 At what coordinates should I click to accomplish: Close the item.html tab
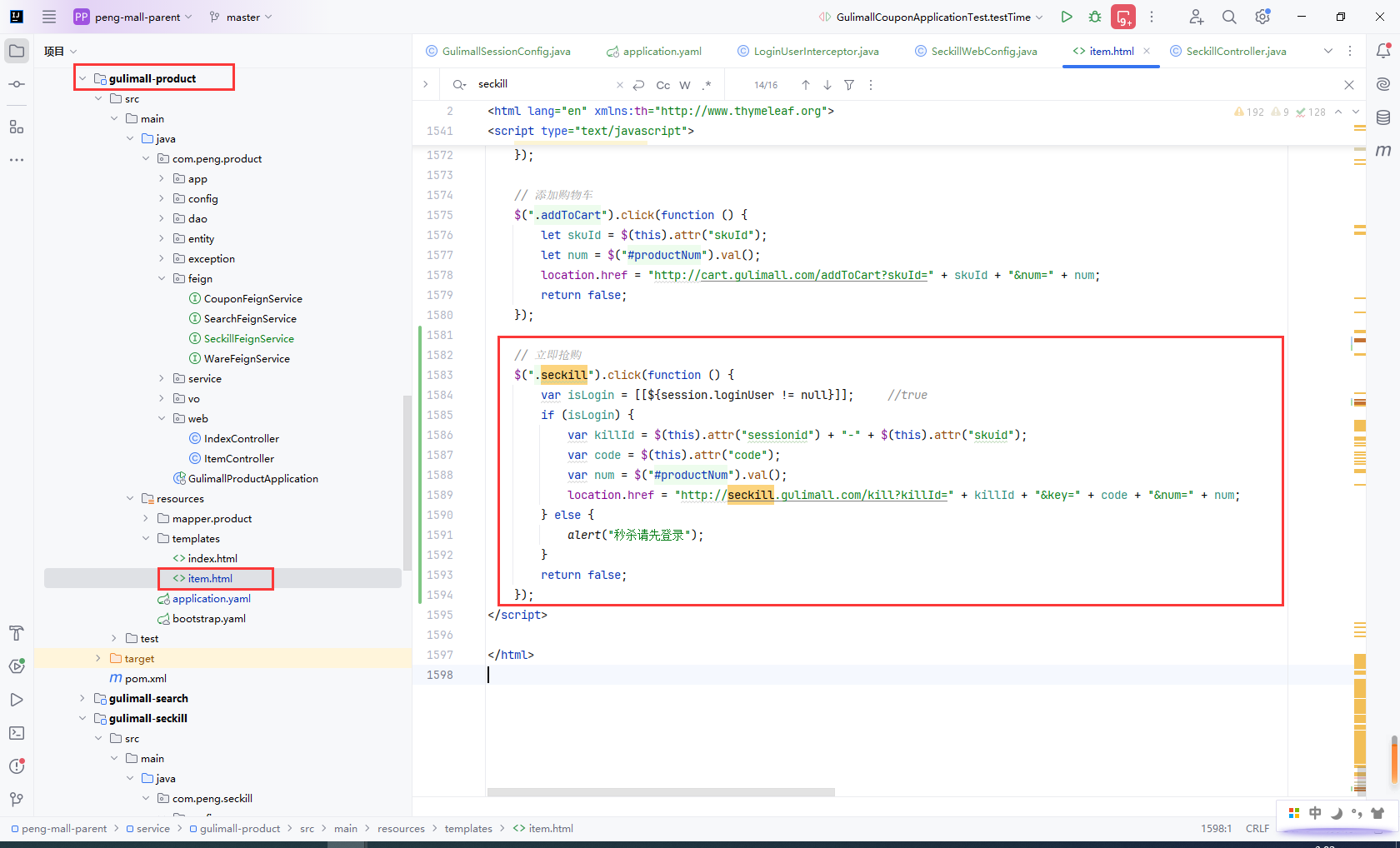[x=1147, y=51]
